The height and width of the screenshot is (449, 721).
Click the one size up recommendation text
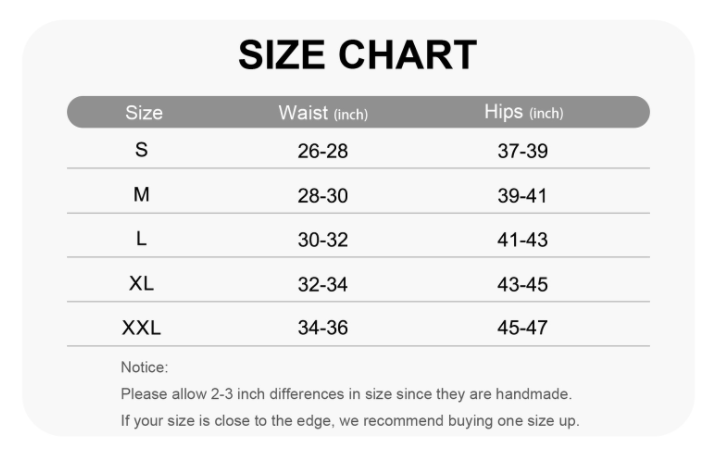coord(349,419)
